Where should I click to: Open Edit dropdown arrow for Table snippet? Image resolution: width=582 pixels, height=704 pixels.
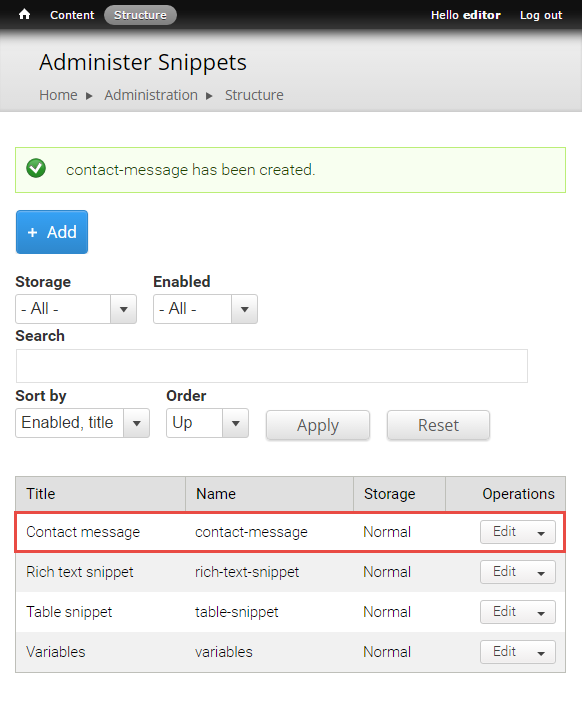click(541, 612)
